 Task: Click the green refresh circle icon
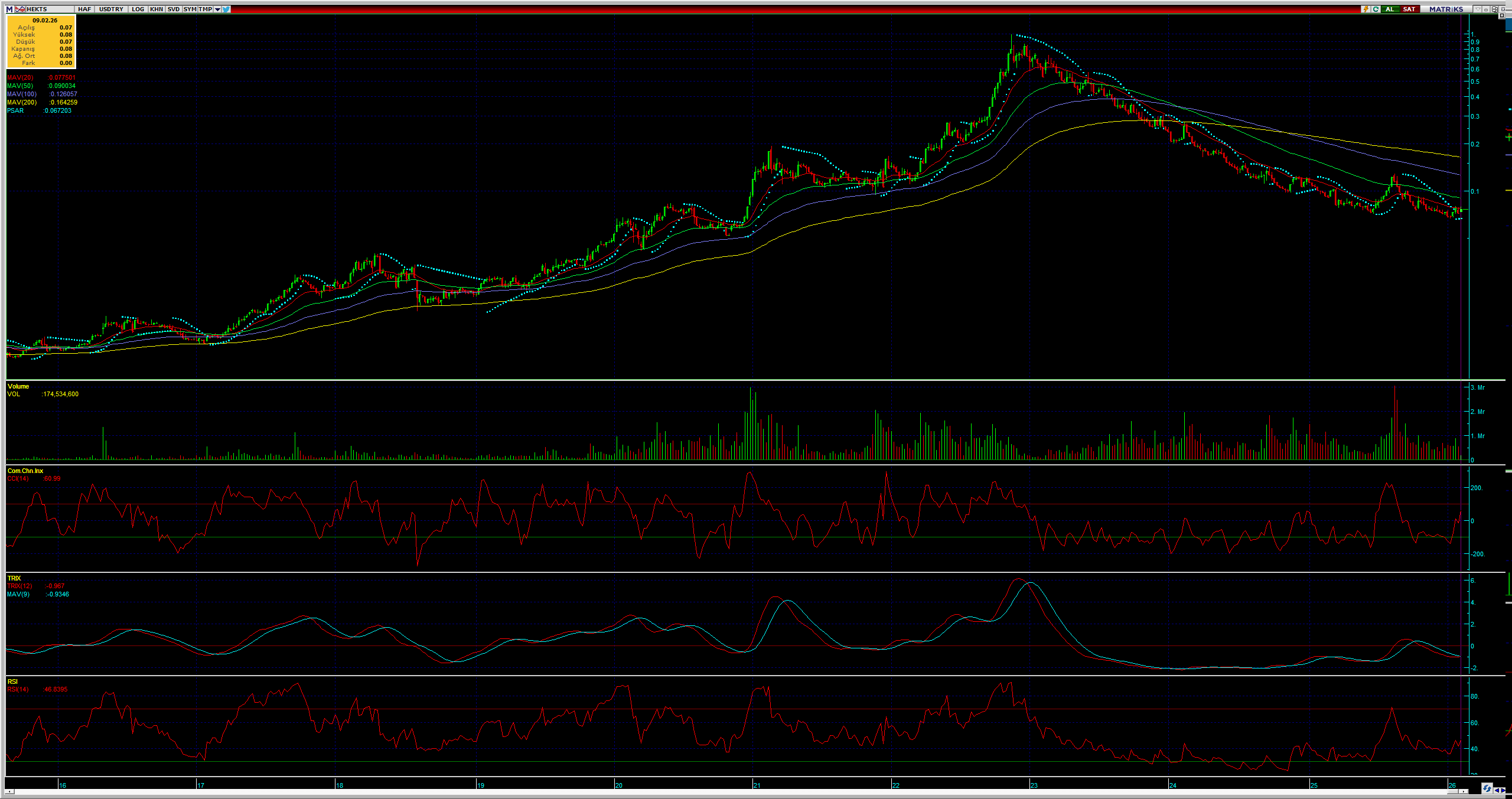(x=1376, y=9)
